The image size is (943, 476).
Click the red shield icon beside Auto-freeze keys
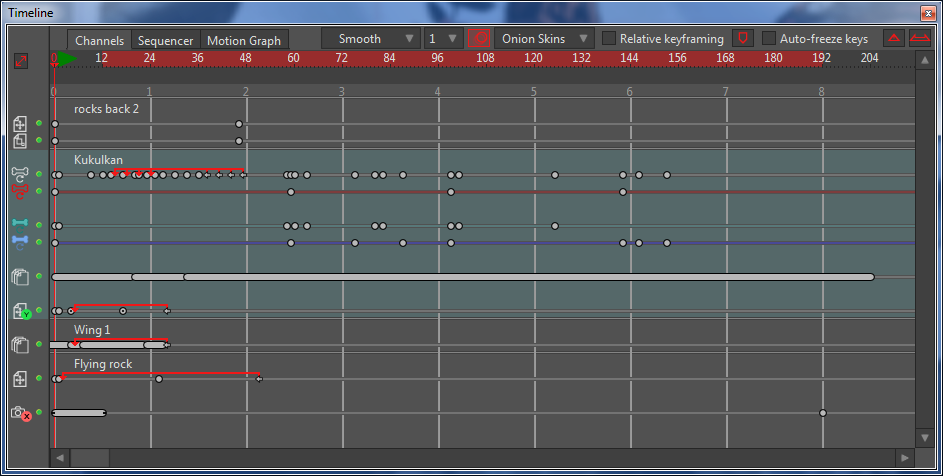[743, 39]
